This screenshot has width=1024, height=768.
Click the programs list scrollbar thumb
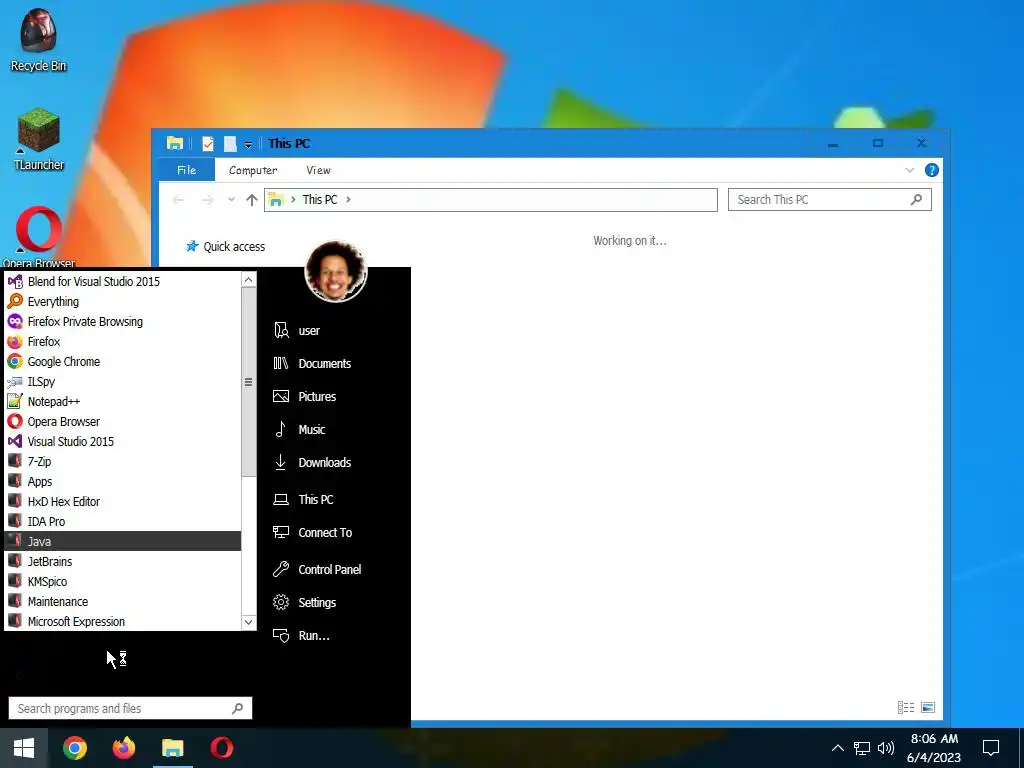(x=248, y=382)
